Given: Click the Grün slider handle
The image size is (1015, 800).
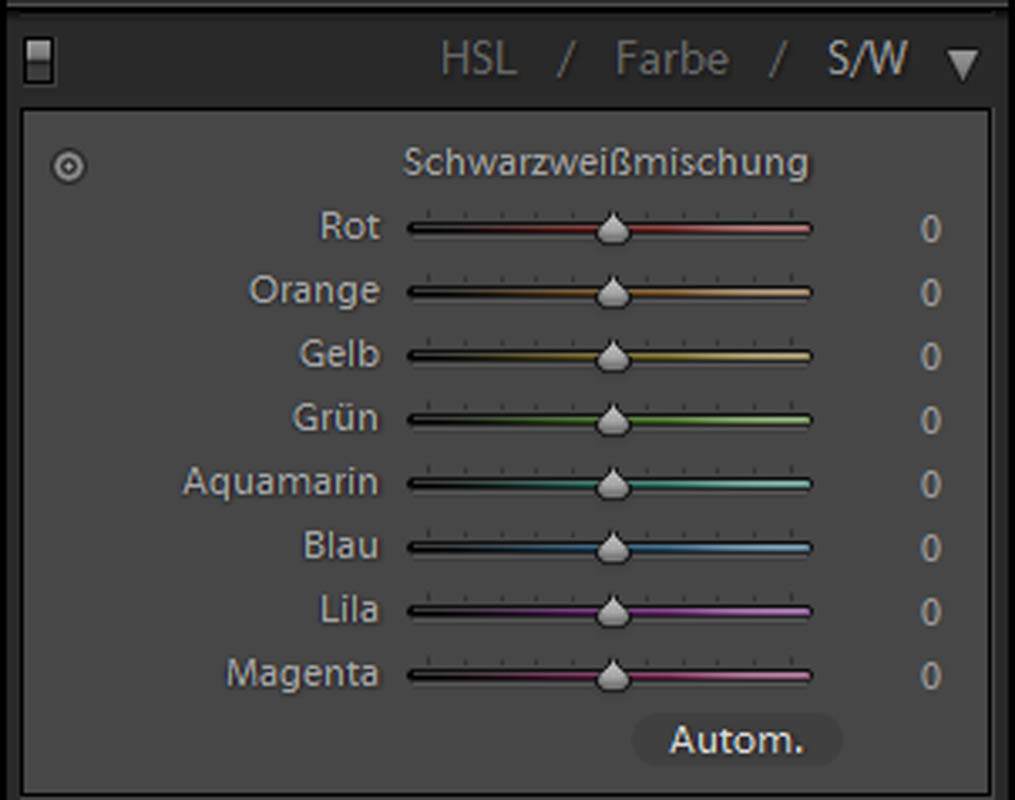Looking at the screenshot, I should click(x=613, y=421).
